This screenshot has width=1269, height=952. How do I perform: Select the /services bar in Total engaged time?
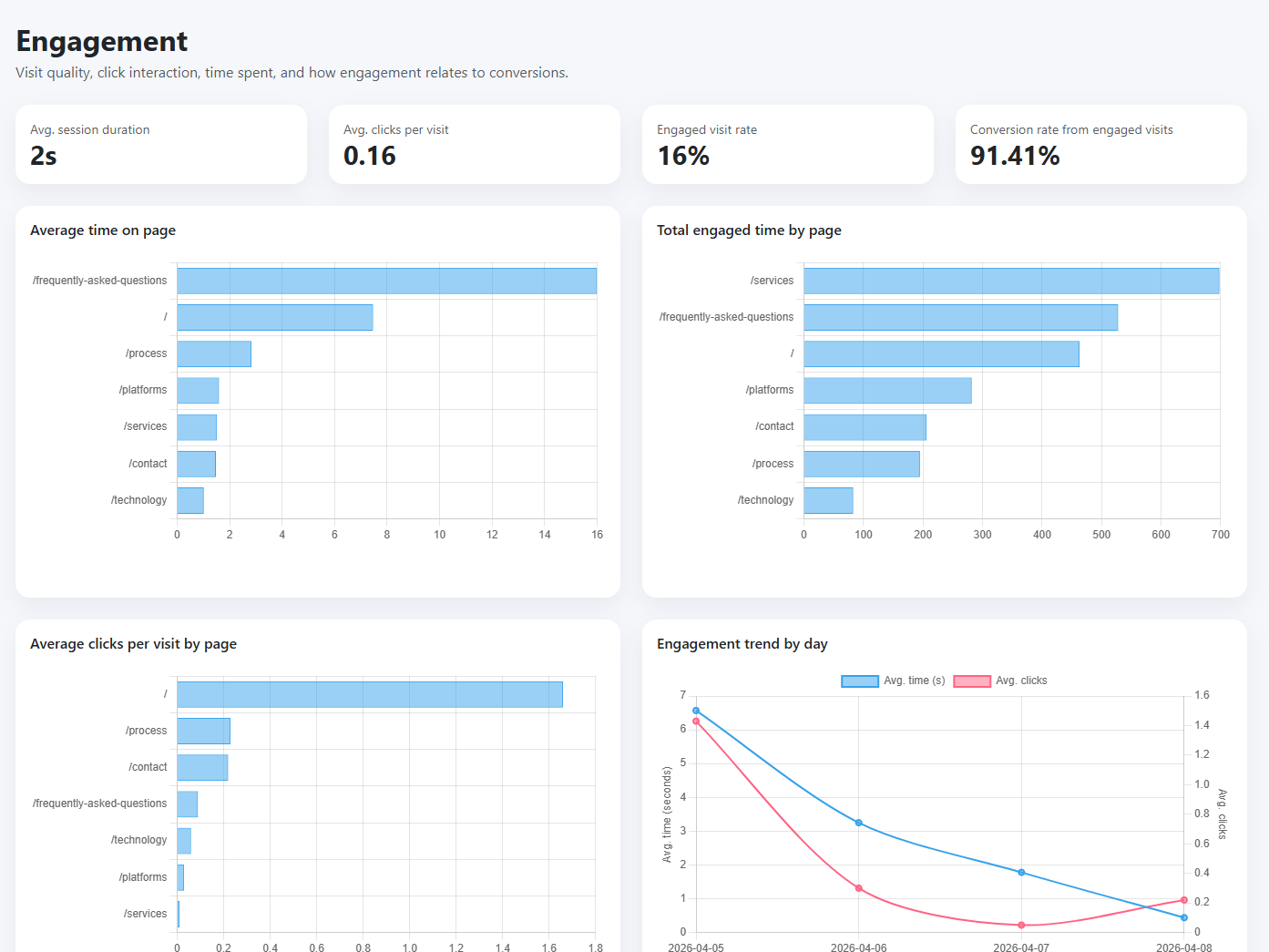click(1011, 281)
